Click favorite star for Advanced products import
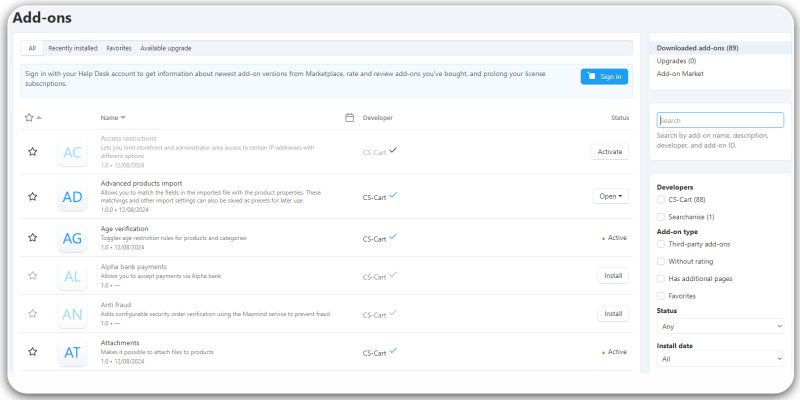Viewport: 800px width, 400px height. (32, 197)
